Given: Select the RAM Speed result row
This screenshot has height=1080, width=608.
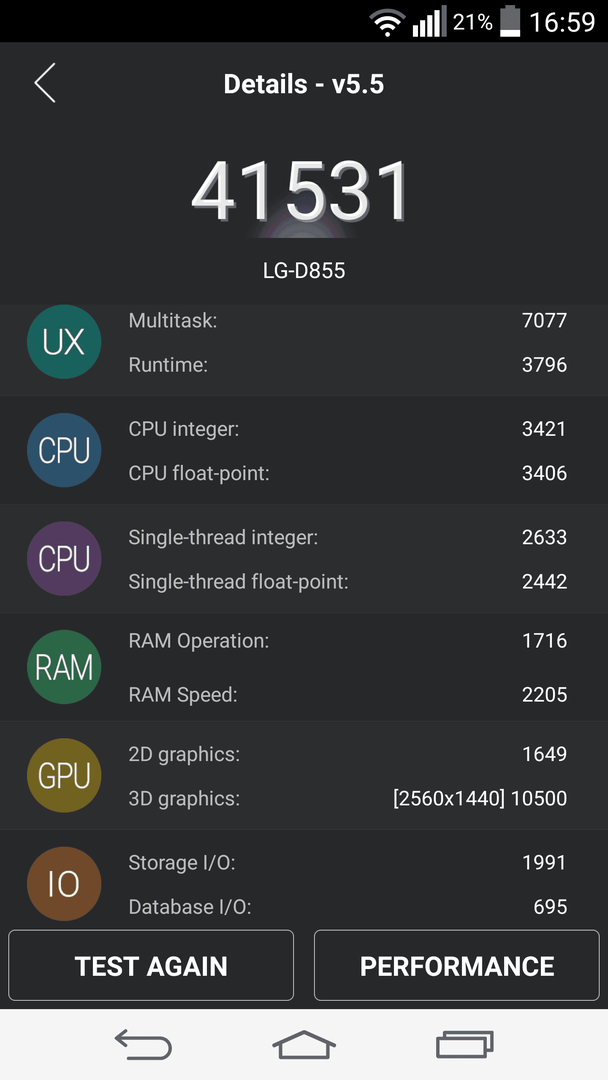Looking at the screenshot, I should (x=348, y=694).
